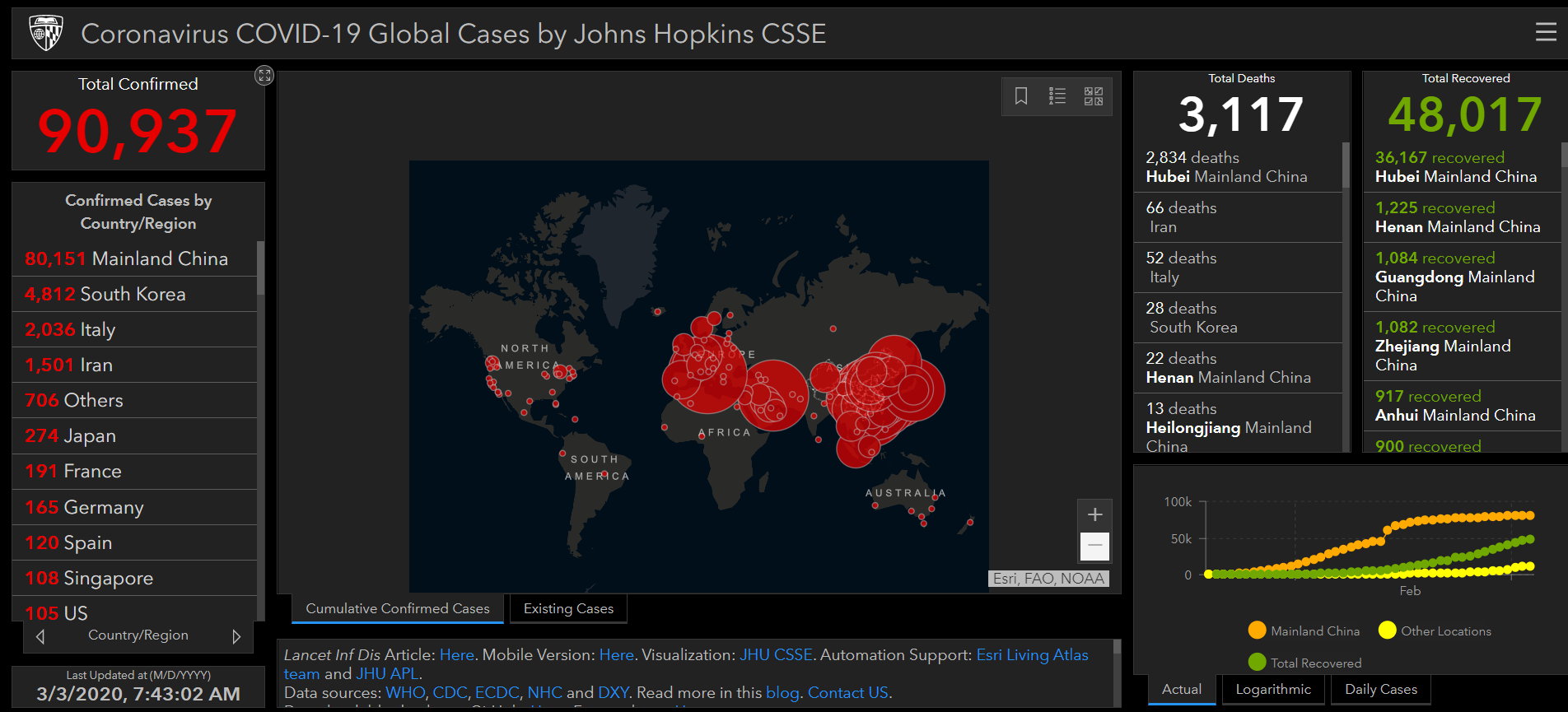Select the Logarithmic chart tab
Image resolution: width=1568 pixels, height=712 pixels.
(1273, 689)
